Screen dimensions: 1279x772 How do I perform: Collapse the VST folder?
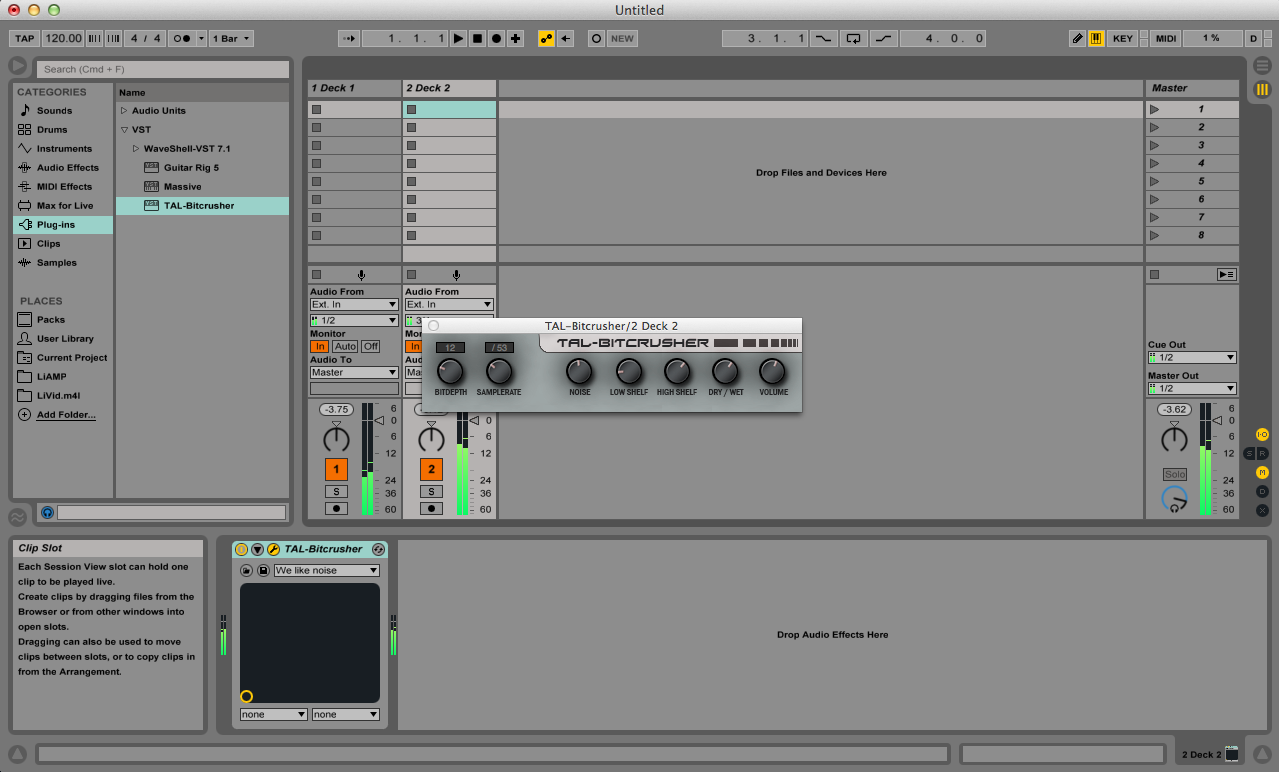pos(124,129)
